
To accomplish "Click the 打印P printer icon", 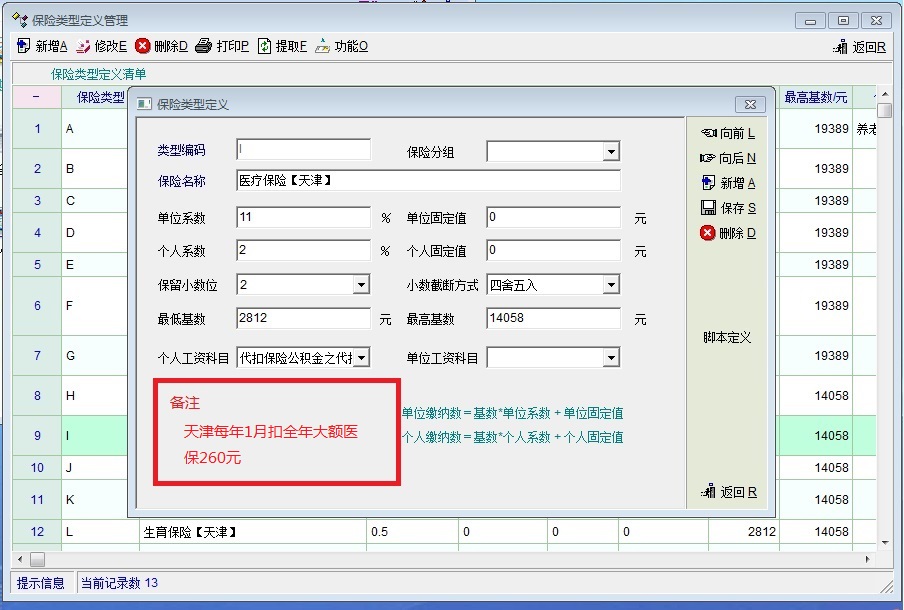I will tap(203, 46).
